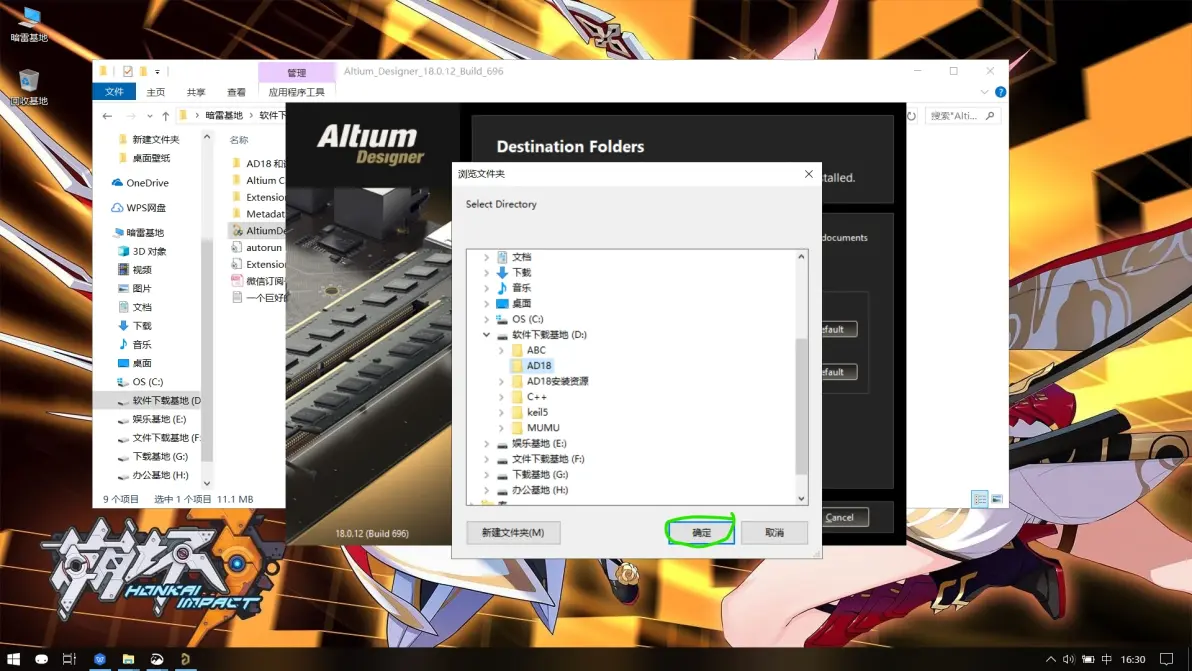The width and height of the screenshot is (1192, 671).
Task: Open the Windows Start menu
Action: 13,659
